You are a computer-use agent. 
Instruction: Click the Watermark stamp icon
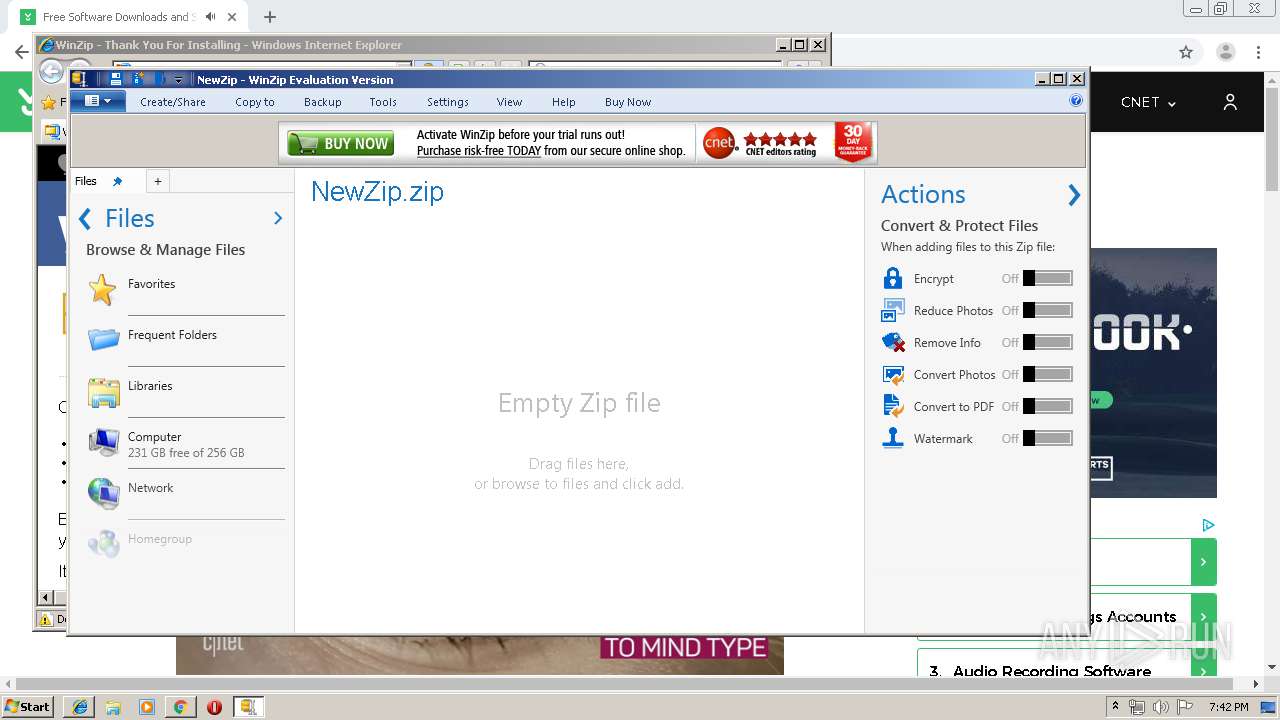coord(893,438)
